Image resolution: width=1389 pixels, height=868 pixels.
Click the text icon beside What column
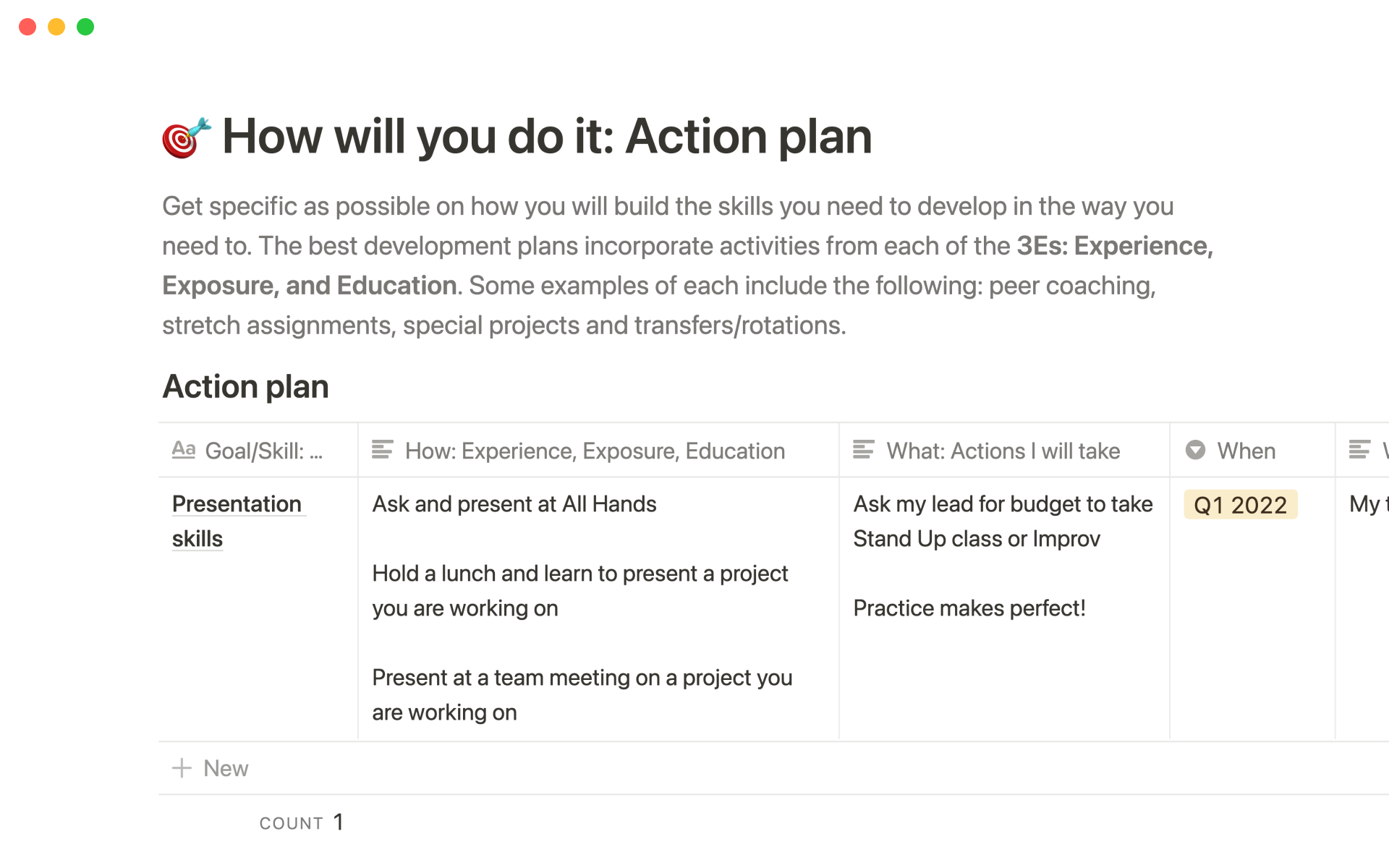(x=863, y=450)
